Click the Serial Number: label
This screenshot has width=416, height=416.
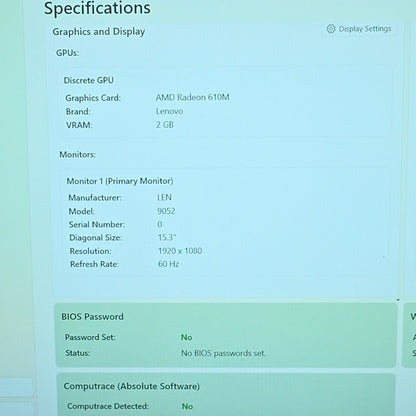(97, 225)
